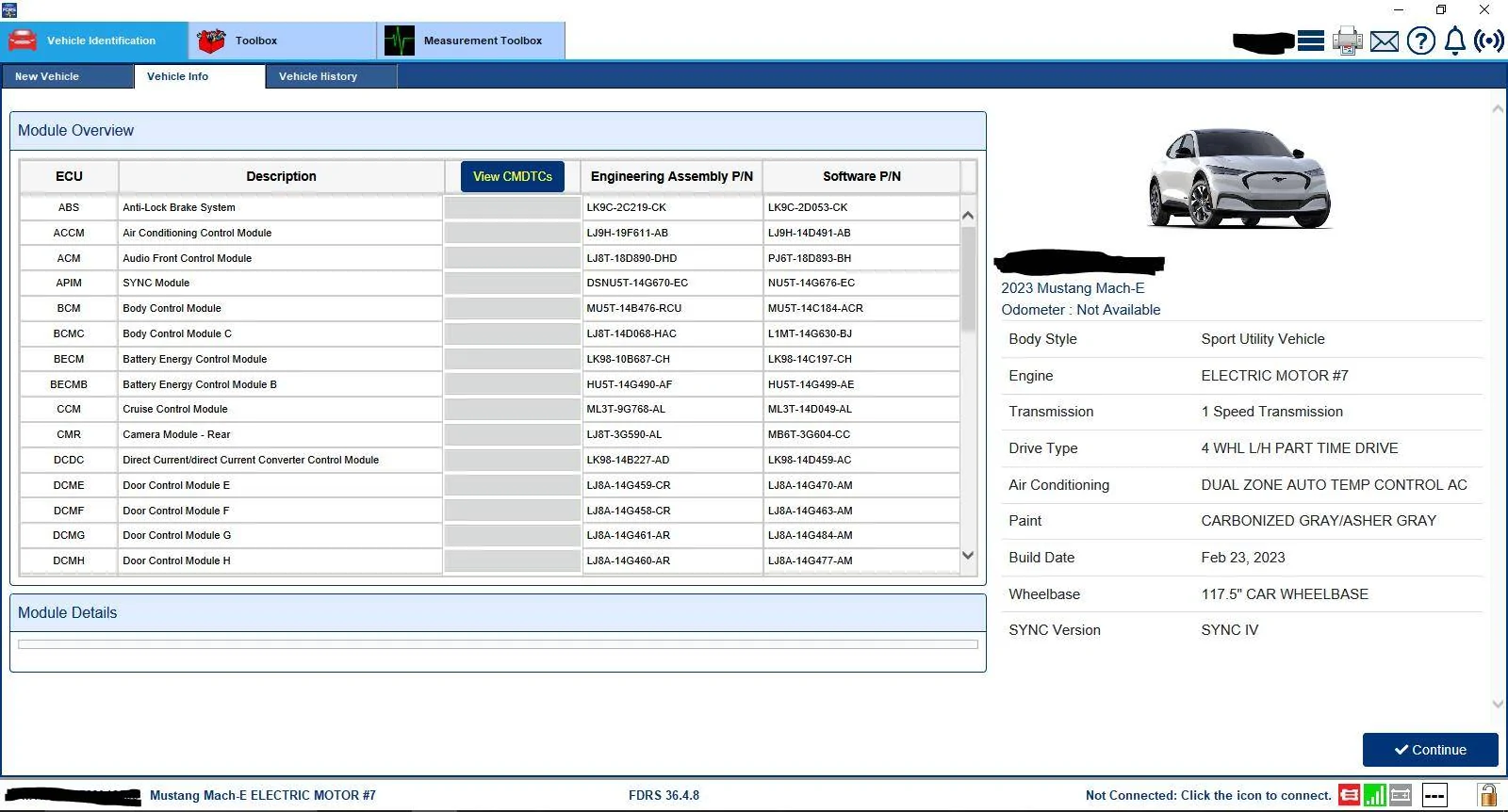Click the module table scroll up arrow

point(968,216)
